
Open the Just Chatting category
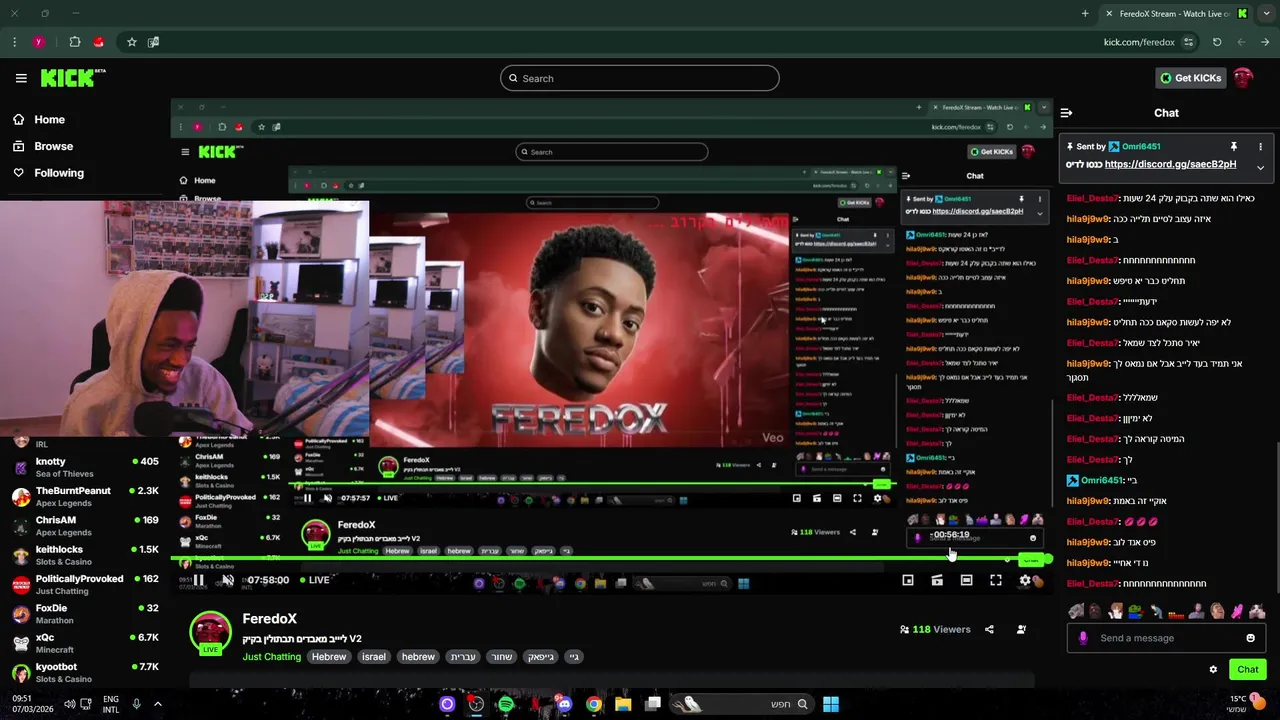[x=271, y=657]
